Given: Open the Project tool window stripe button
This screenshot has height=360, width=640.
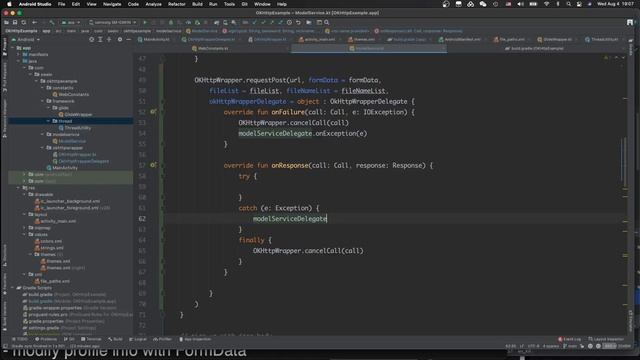Looking at the screenshot, I should [4, 47].
